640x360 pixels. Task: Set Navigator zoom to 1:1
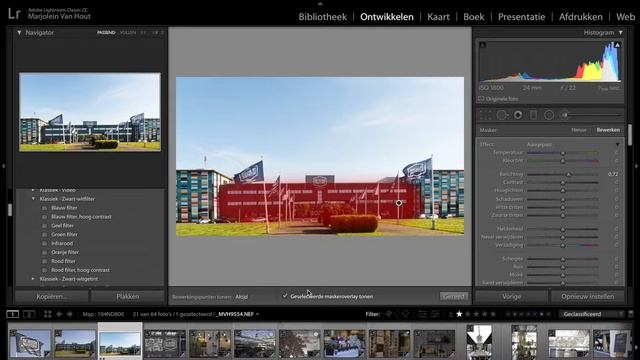click(x=143, y=33)
